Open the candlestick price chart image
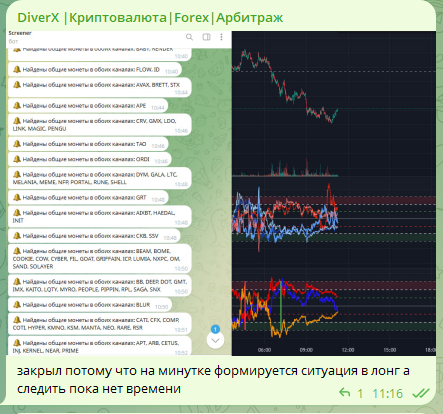Viewport: 443px width, 414px height. pyautogui.click(x=334, y=193)
